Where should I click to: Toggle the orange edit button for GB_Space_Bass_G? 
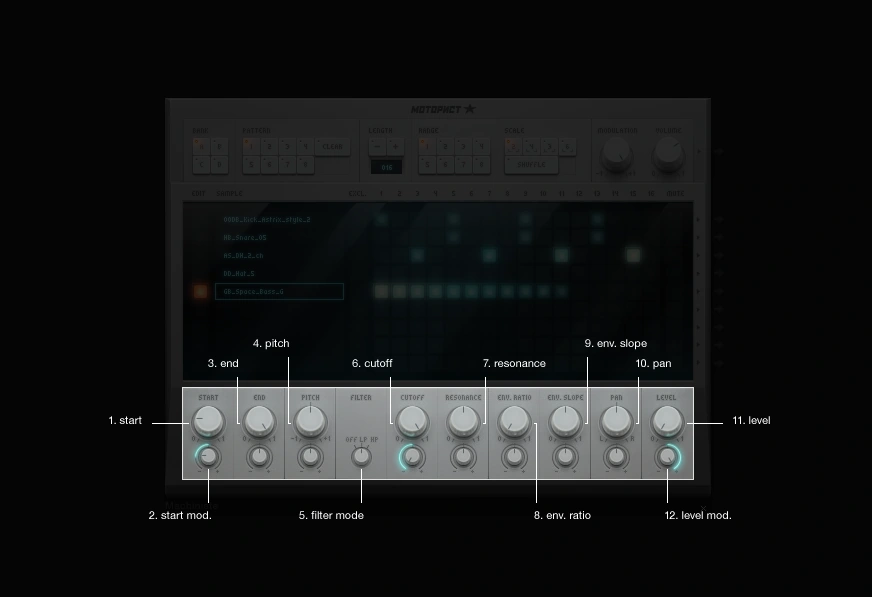(x=200, y=291)
